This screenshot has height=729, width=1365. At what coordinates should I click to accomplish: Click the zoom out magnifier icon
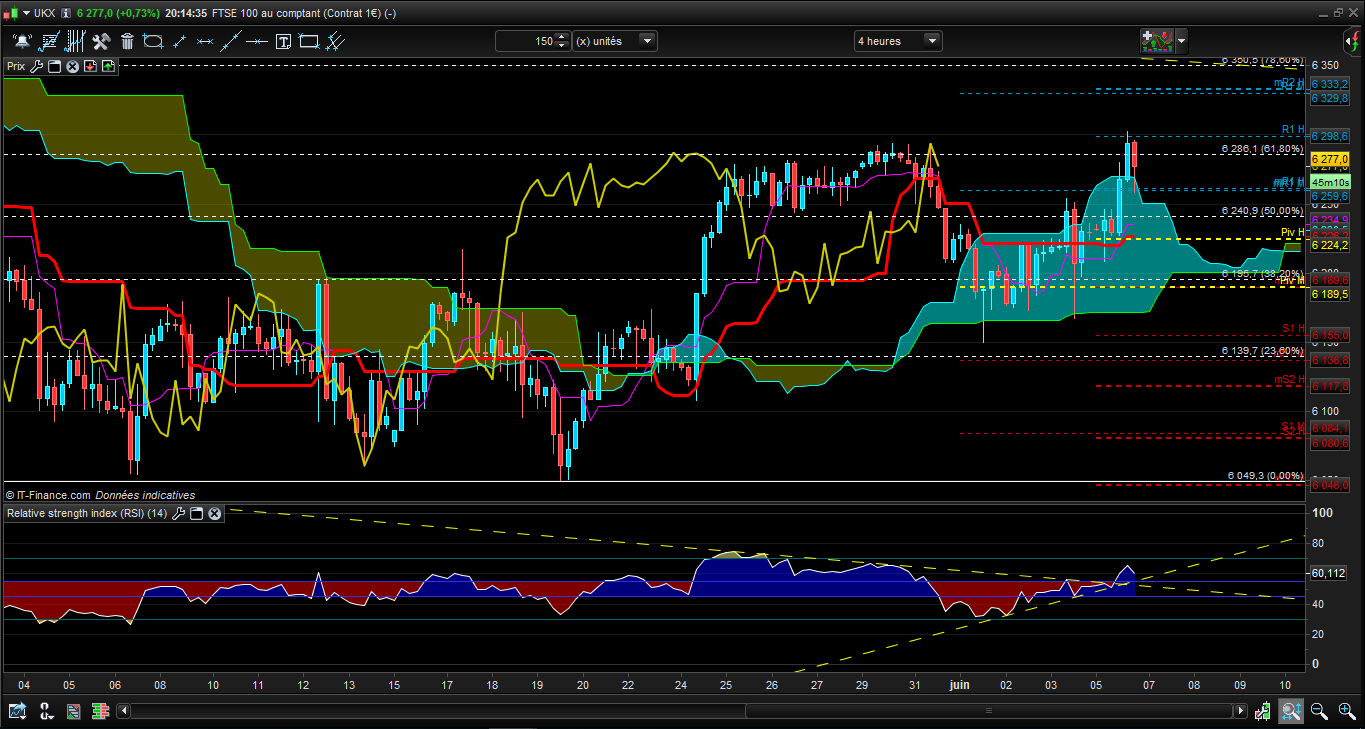coord(1319,711)
